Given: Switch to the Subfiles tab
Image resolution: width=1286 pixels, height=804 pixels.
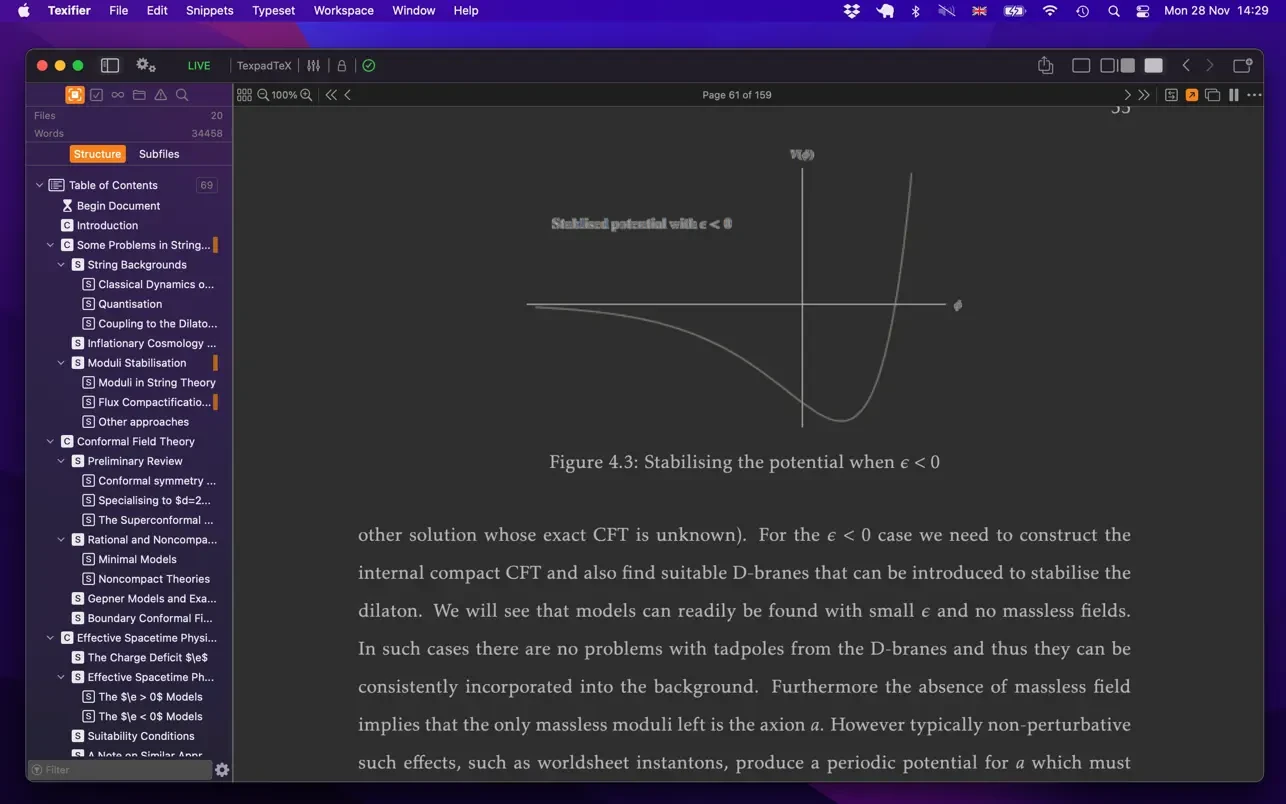Looking at the screenshot, I should (159, 154).
